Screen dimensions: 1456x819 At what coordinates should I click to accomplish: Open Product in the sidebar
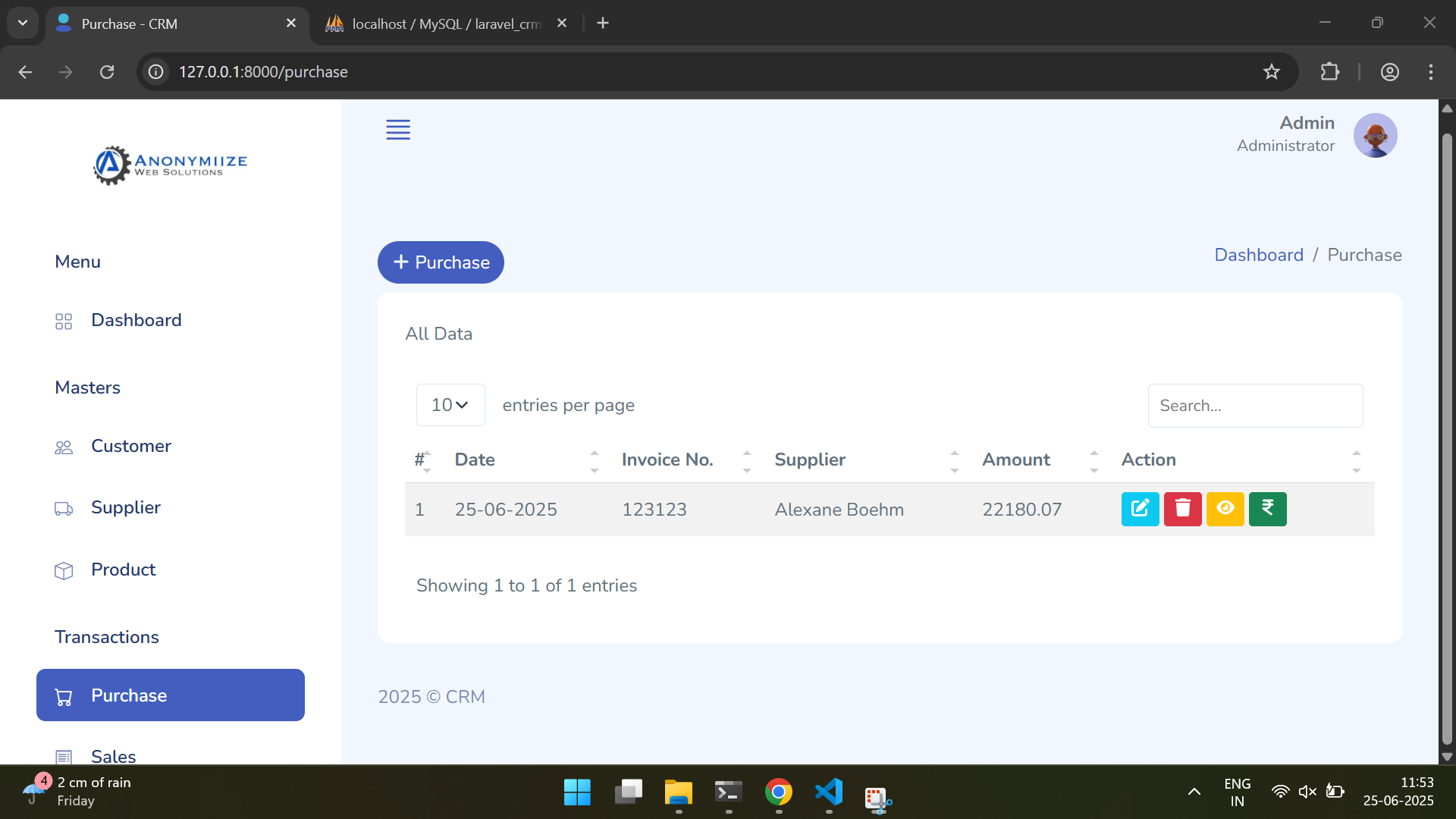coord(124,570)
